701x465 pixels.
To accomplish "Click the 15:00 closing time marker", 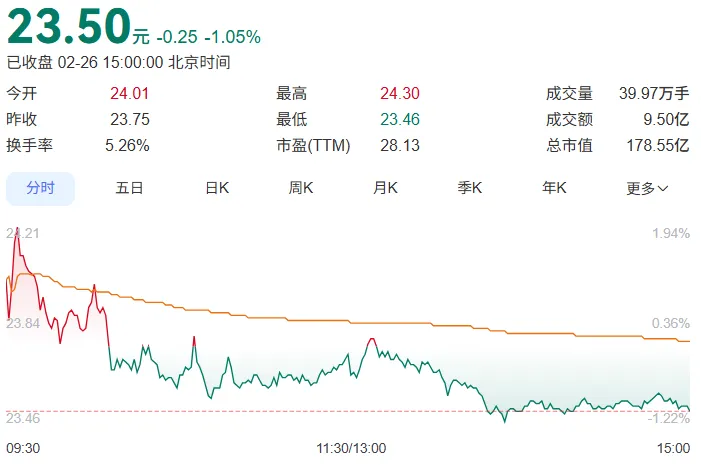I will (x=673, y=448).
